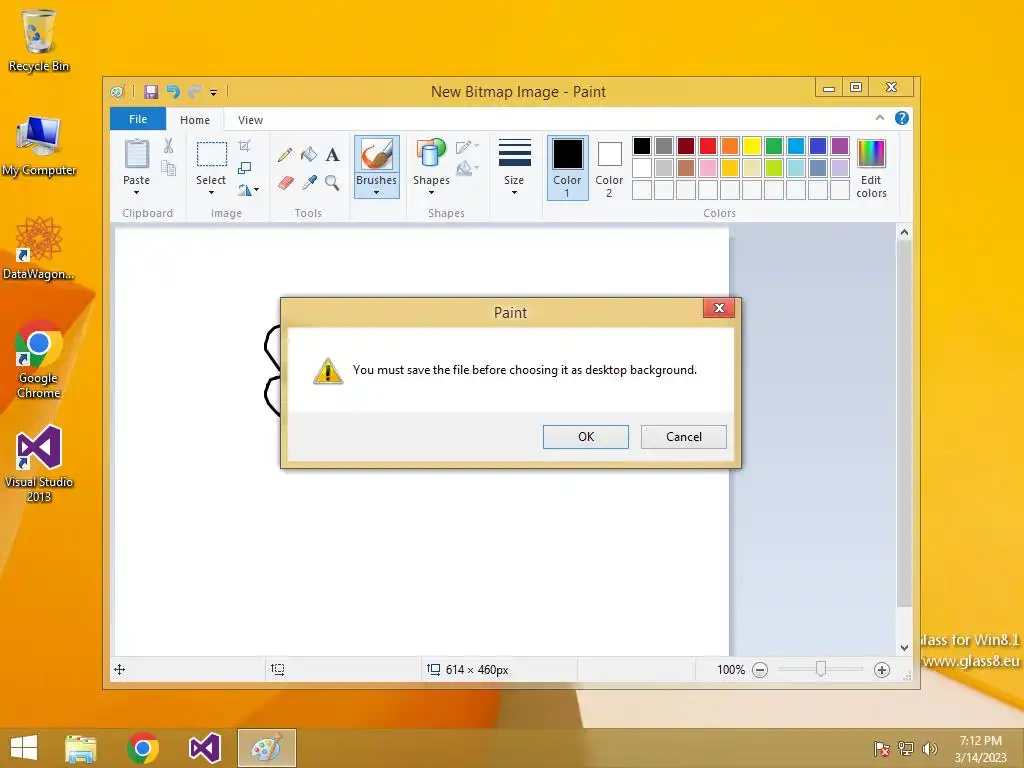Click the Visual Studio taskbar icon
1024x768 pixels.
(x=204, y=748)
